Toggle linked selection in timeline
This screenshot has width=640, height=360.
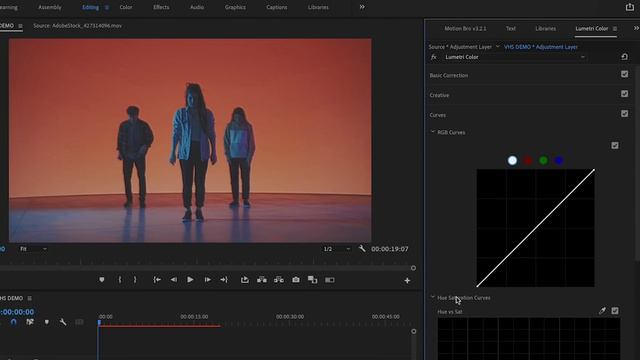[30, 322]
